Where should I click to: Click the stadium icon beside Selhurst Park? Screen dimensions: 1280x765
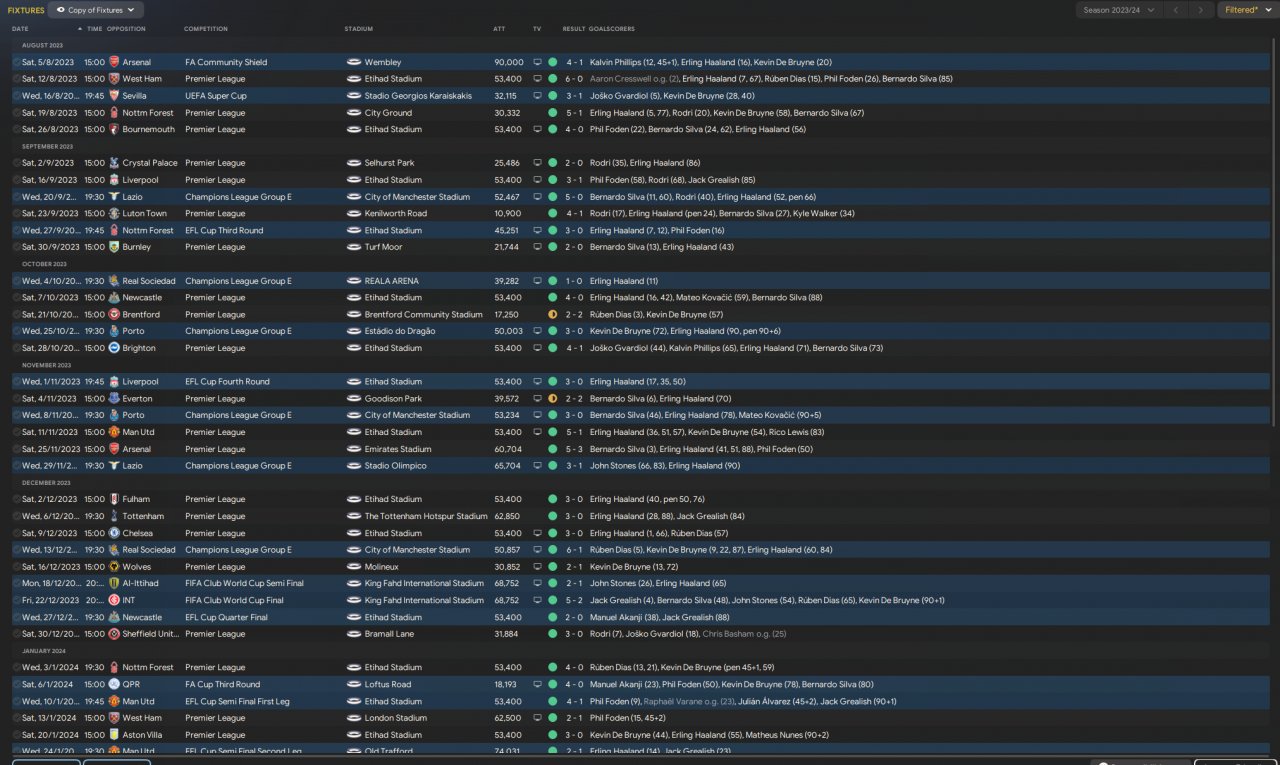click(353, 163)
